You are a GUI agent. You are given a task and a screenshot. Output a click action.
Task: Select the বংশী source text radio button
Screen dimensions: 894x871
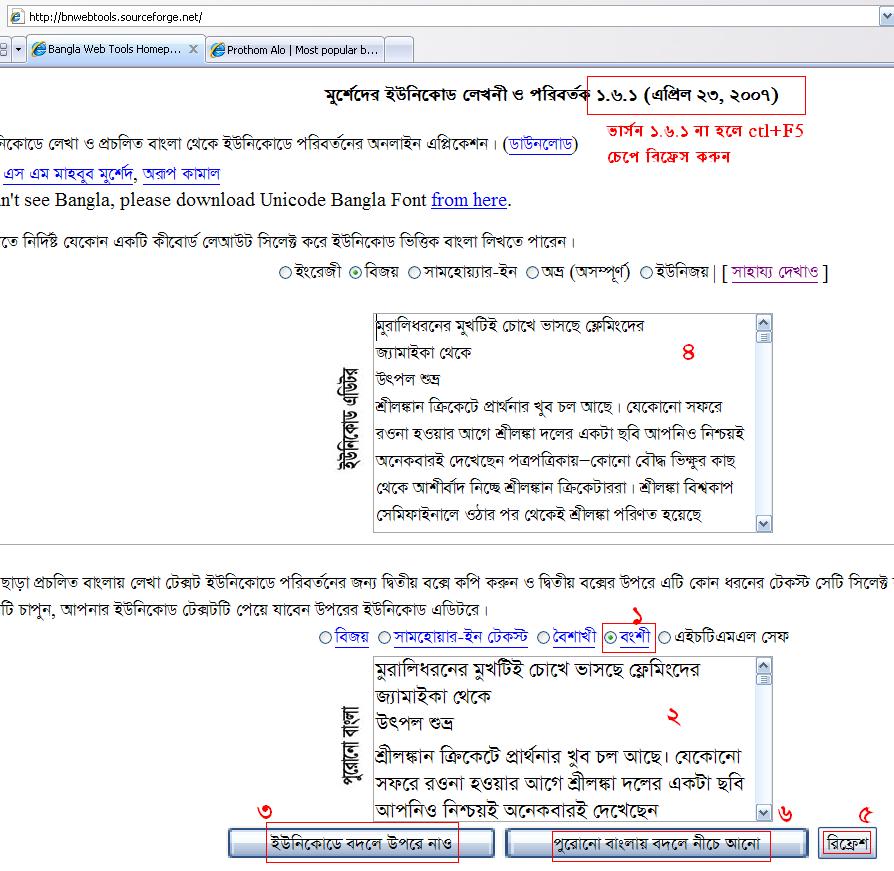610,637
